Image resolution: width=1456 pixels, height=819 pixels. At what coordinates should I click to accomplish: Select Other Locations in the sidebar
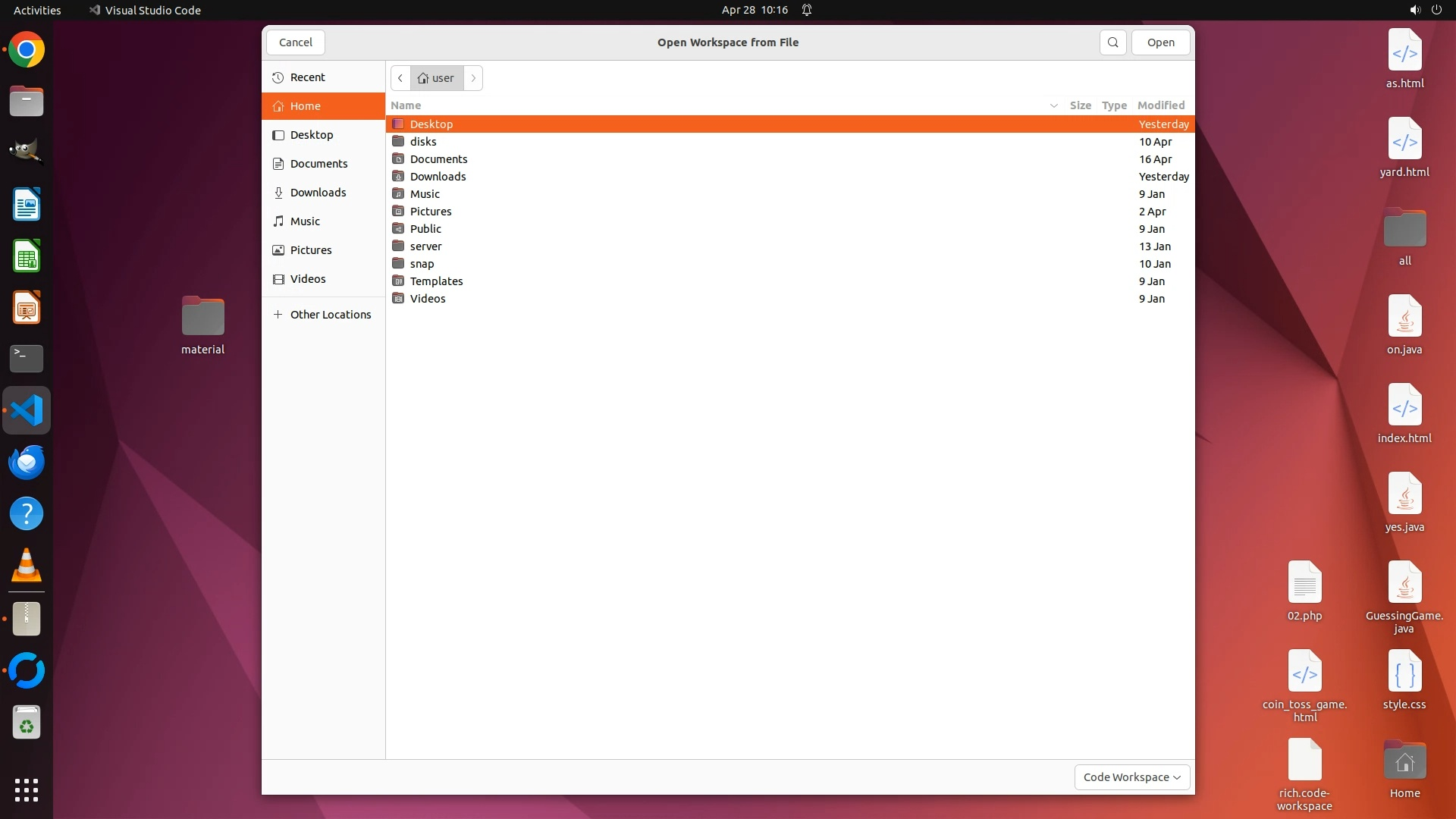[330, 315]
